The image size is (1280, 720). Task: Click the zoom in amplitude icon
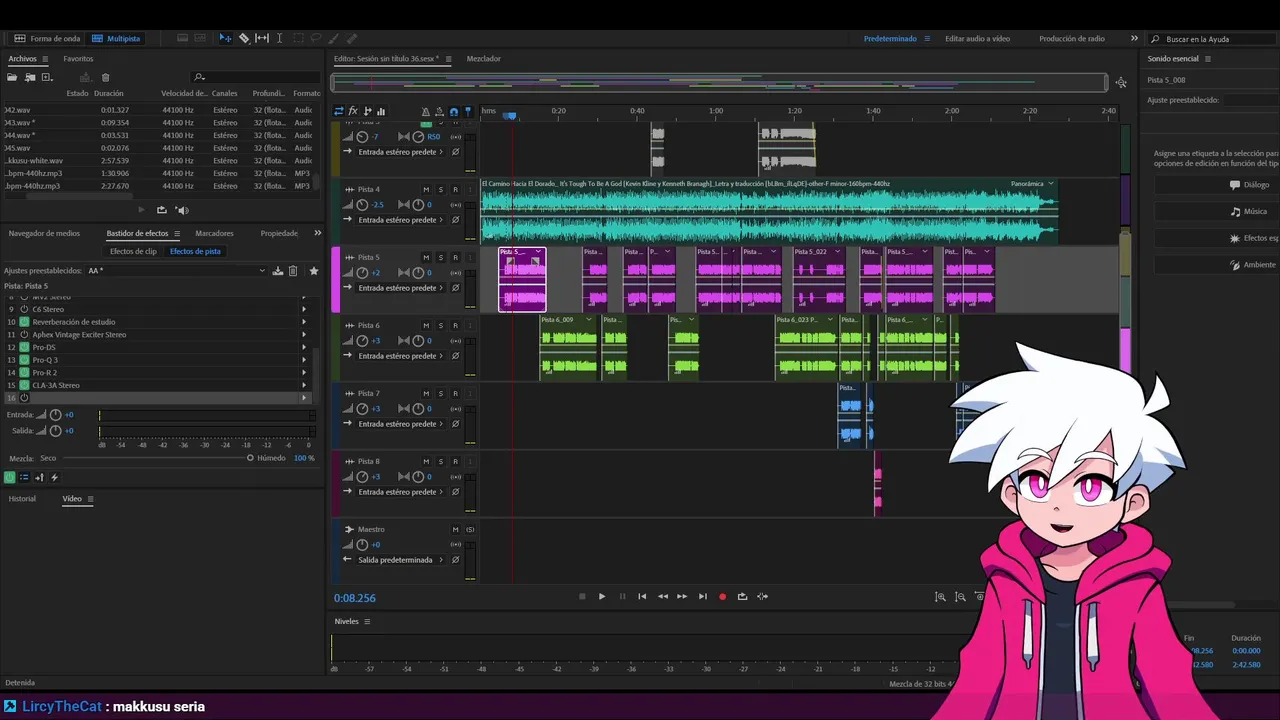point(940,596)
